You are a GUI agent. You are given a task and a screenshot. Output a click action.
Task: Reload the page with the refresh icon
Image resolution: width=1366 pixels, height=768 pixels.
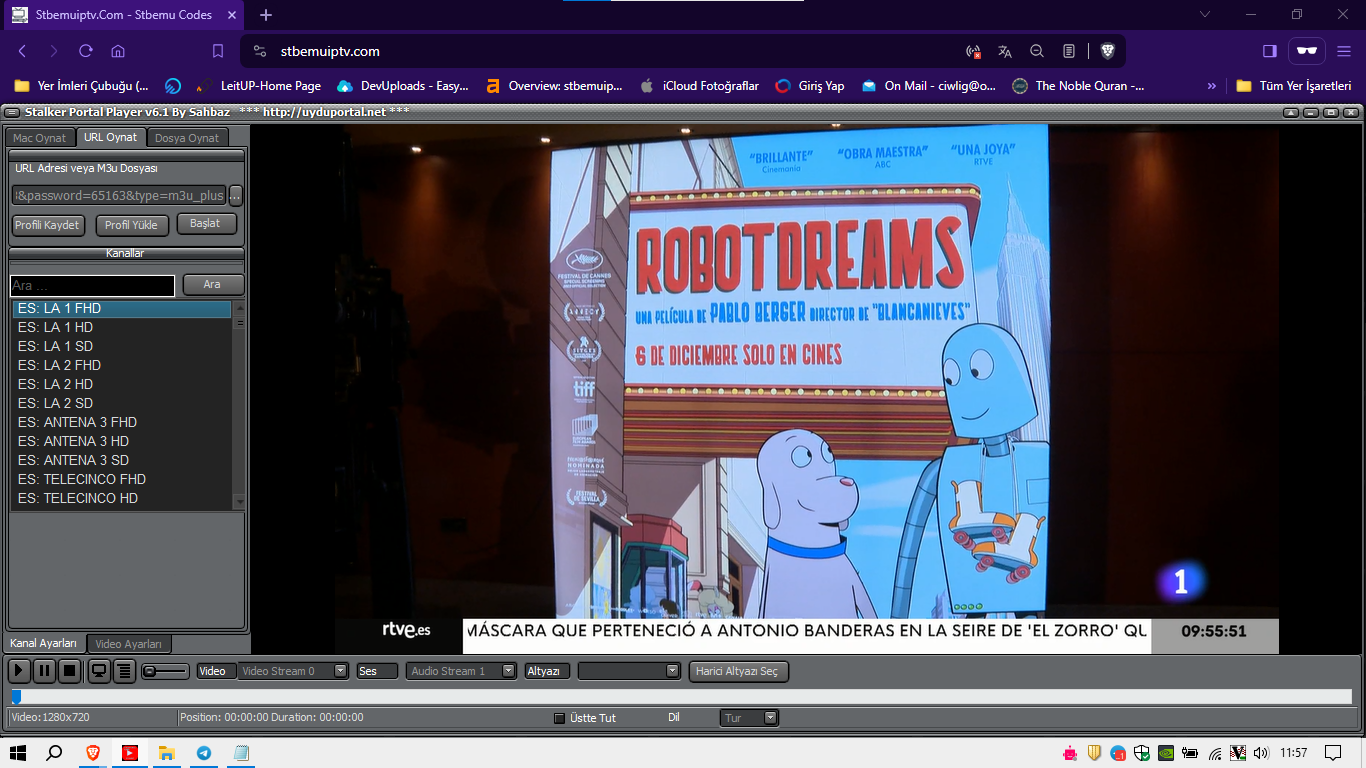[x=86, y=51]
